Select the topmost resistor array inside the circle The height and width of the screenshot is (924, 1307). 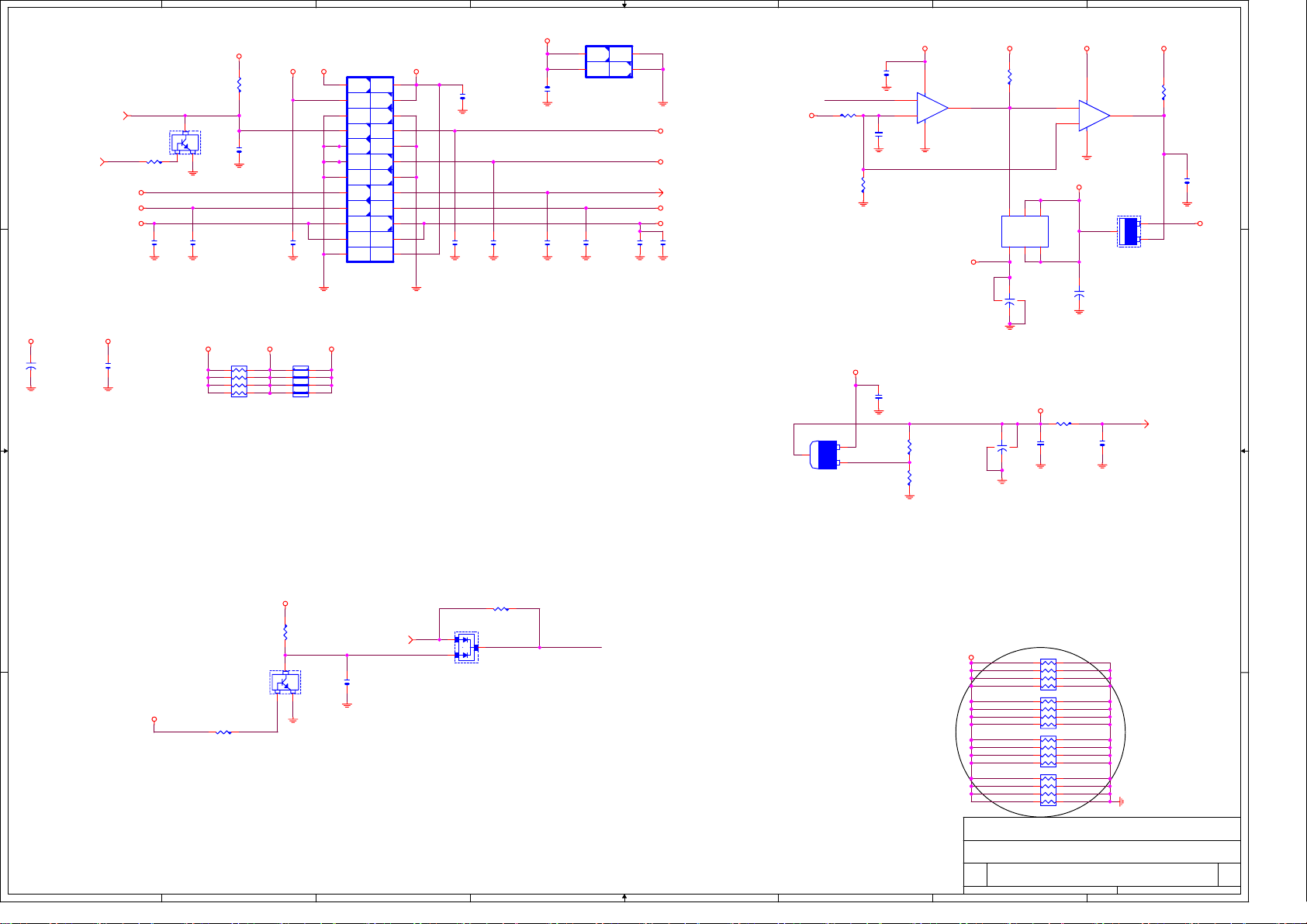pos(1048,675)
